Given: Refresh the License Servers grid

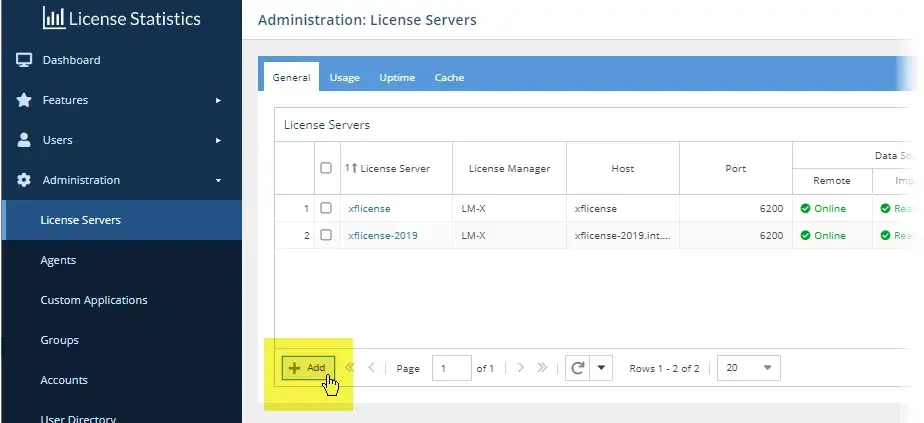Looking at the screenshot, I should (578, 368).
